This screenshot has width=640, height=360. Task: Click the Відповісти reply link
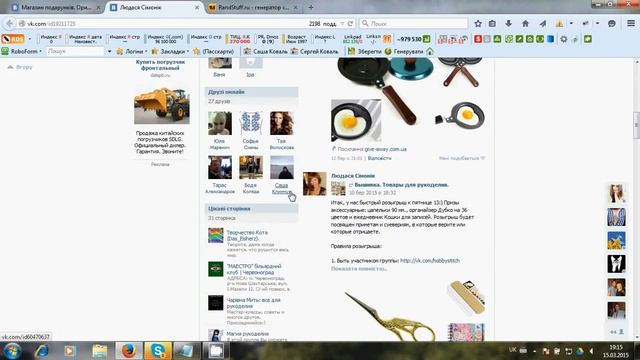379,158
